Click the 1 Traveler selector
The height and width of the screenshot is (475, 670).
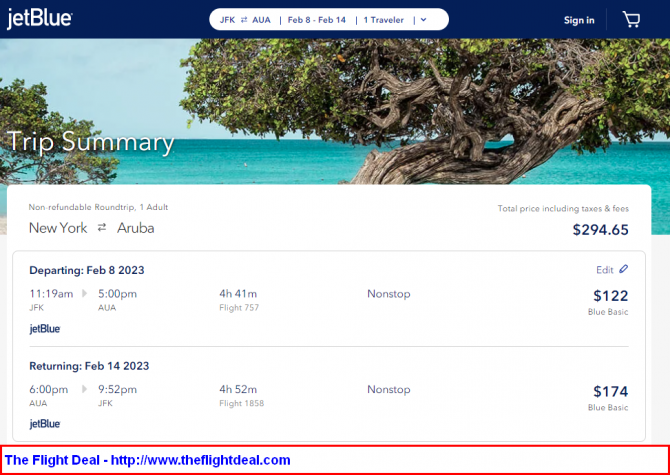[384, 20]
